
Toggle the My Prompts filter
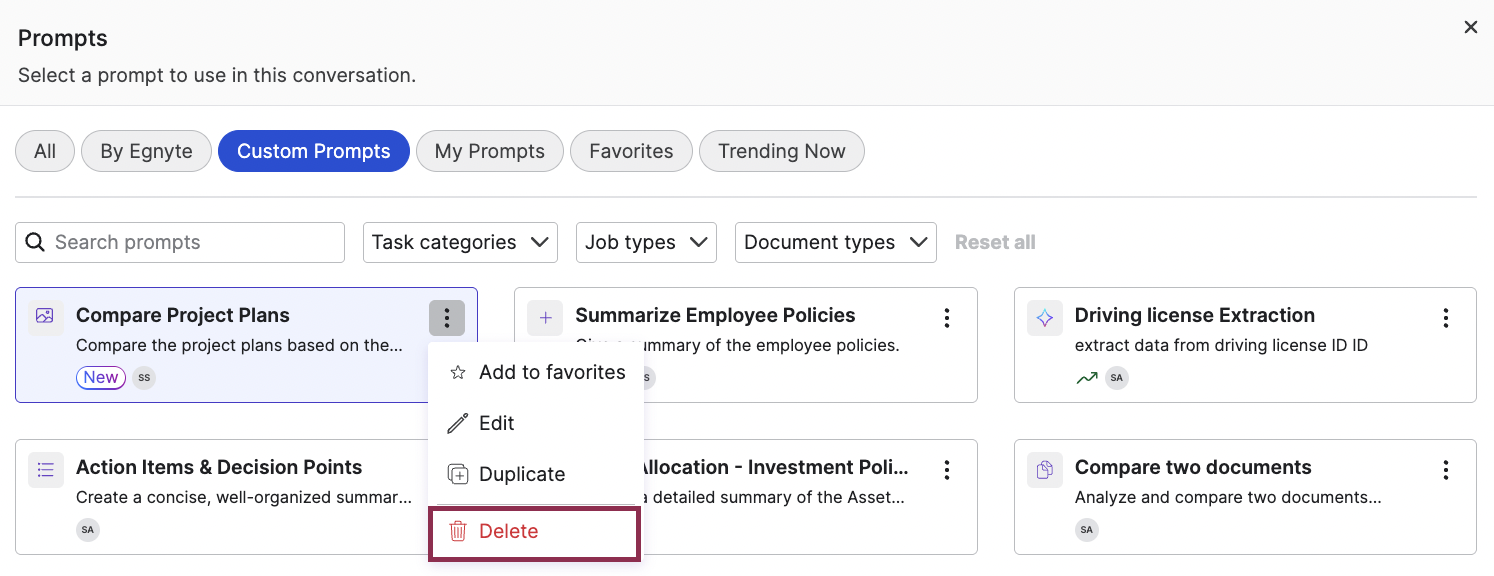[x=489, y=151]
